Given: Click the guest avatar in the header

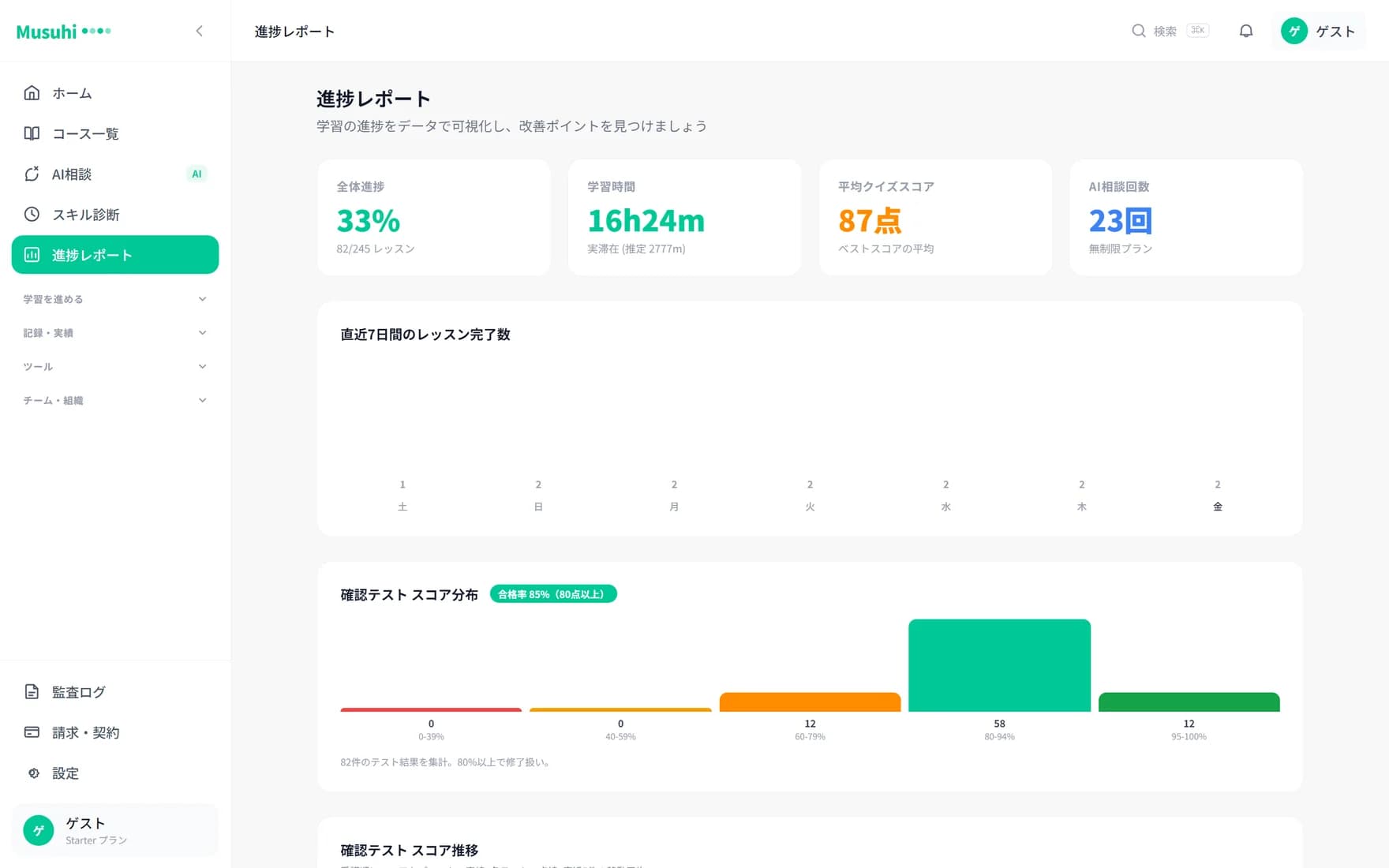Looking at the screenshot, I should [x=1294, y=31].
